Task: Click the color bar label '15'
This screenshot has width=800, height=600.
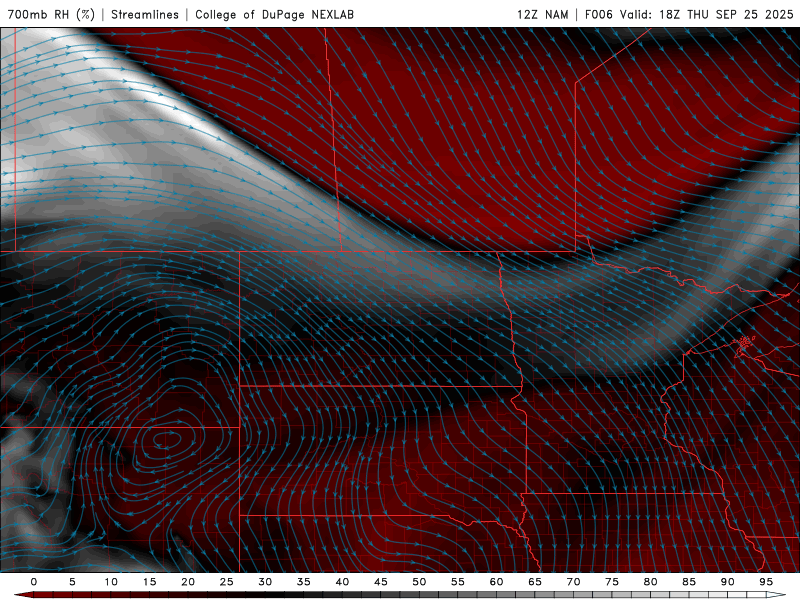Action: (x=149, y=582)
